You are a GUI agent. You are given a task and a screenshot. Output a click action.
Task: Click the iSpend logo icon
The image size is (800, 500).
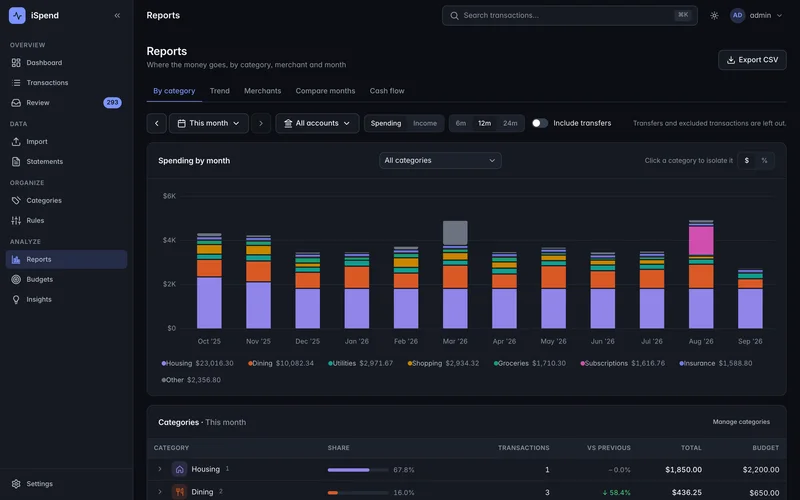(17, 15)
